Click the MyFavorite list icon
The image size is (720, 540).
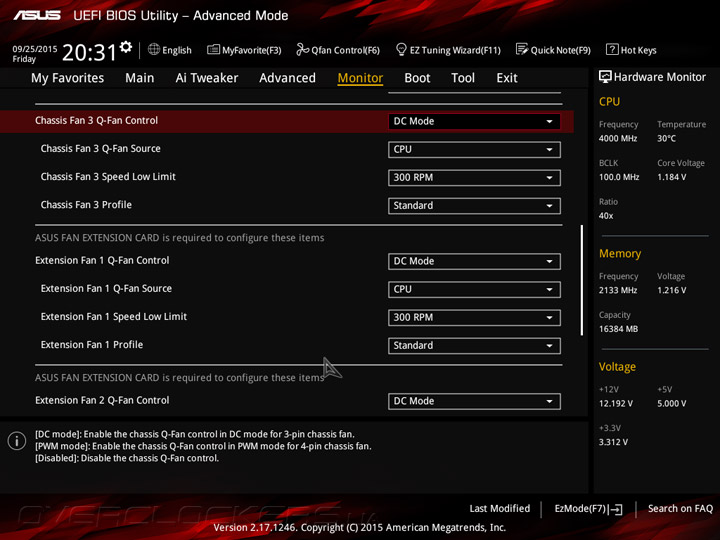(214, 49)
